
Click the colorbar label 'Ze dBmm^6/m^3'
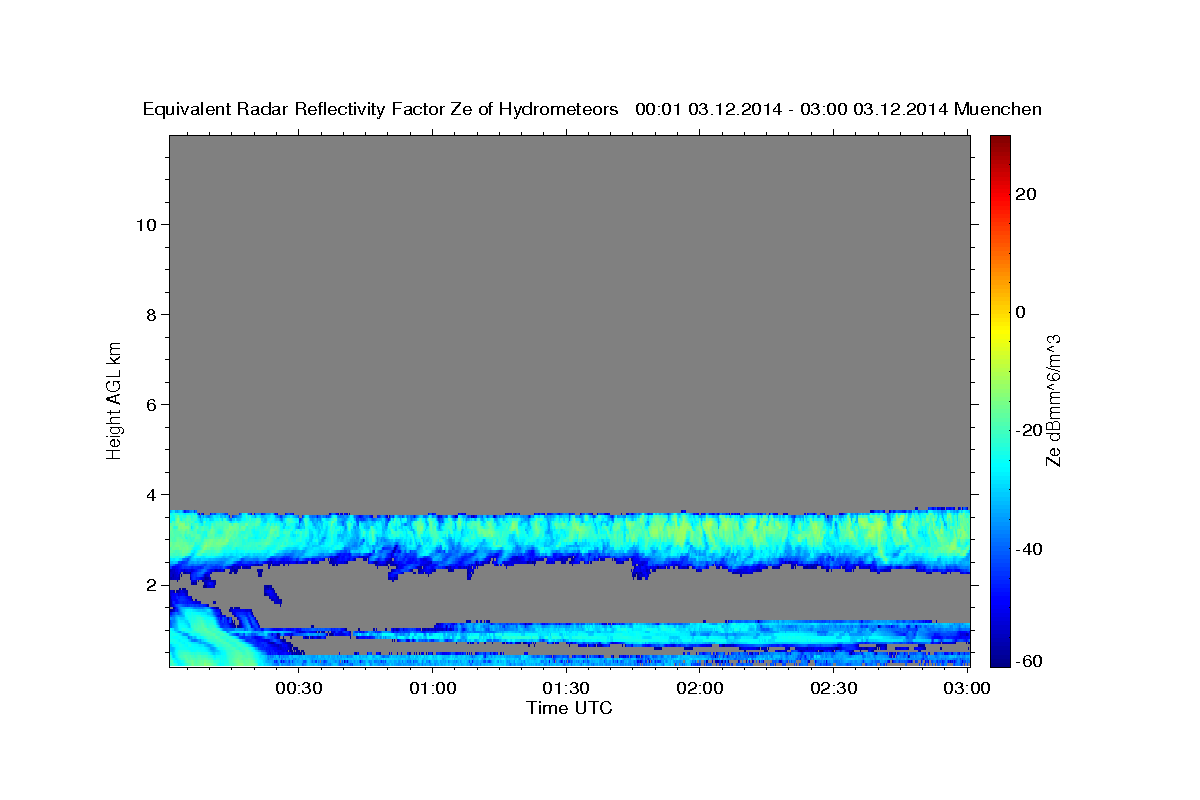[1053, 400]
